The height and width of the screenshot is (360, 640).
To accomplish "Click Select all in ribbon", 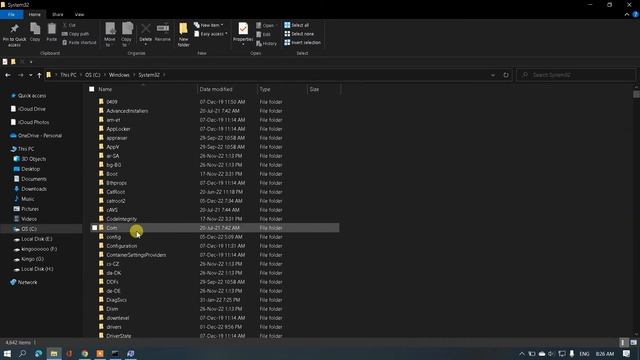I will point(297,25).
